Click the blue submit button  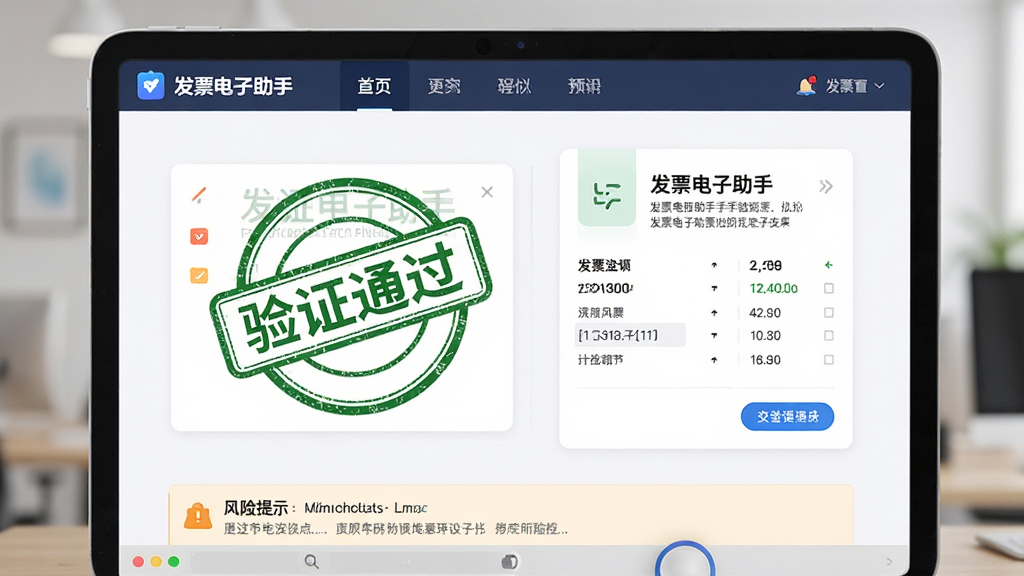point(788,417)
